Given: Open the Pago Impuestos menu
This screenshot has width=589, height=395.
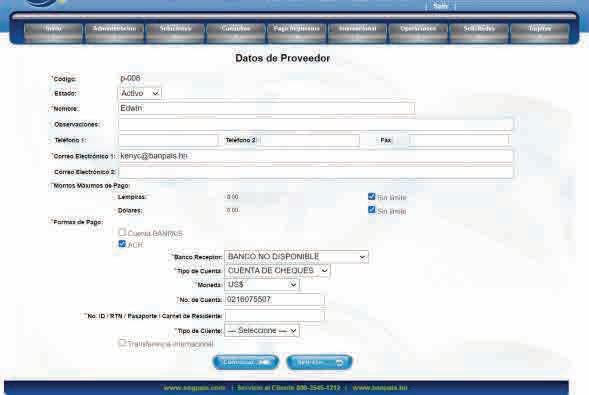Looking at the screenshot, I should [297, 33].
